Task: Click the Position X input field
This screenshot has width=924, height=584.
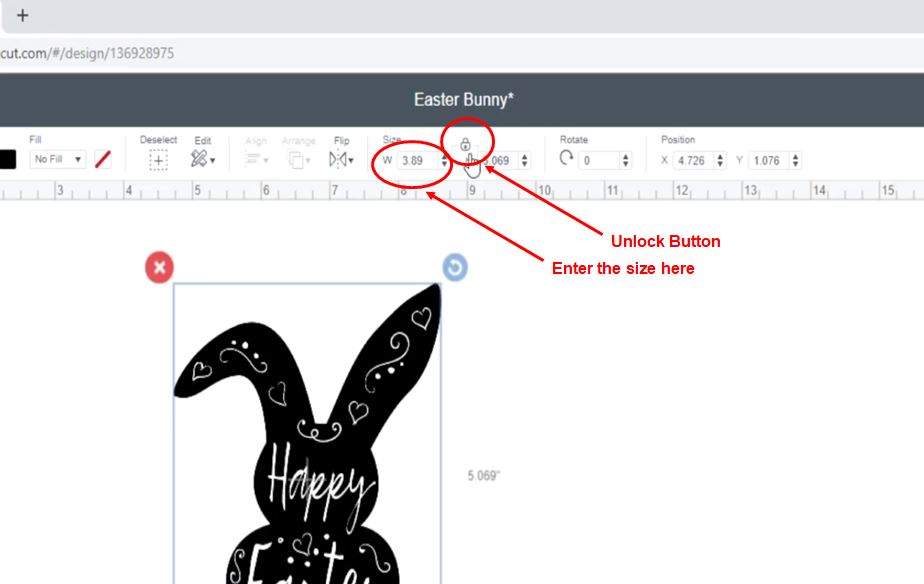Action: pyautogui.click(x=694, y=160)
